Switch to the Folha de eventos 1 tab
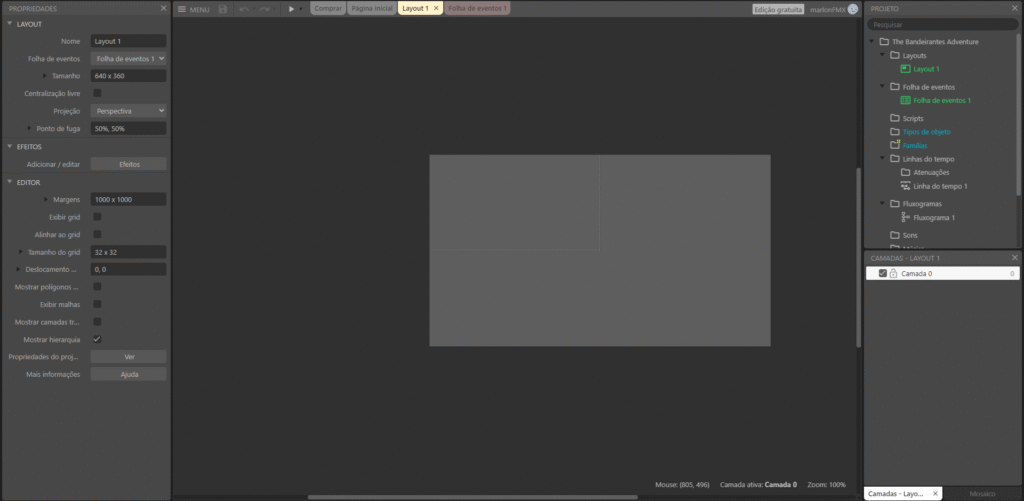The image size is (1024, 501). (x=477, y=8)
